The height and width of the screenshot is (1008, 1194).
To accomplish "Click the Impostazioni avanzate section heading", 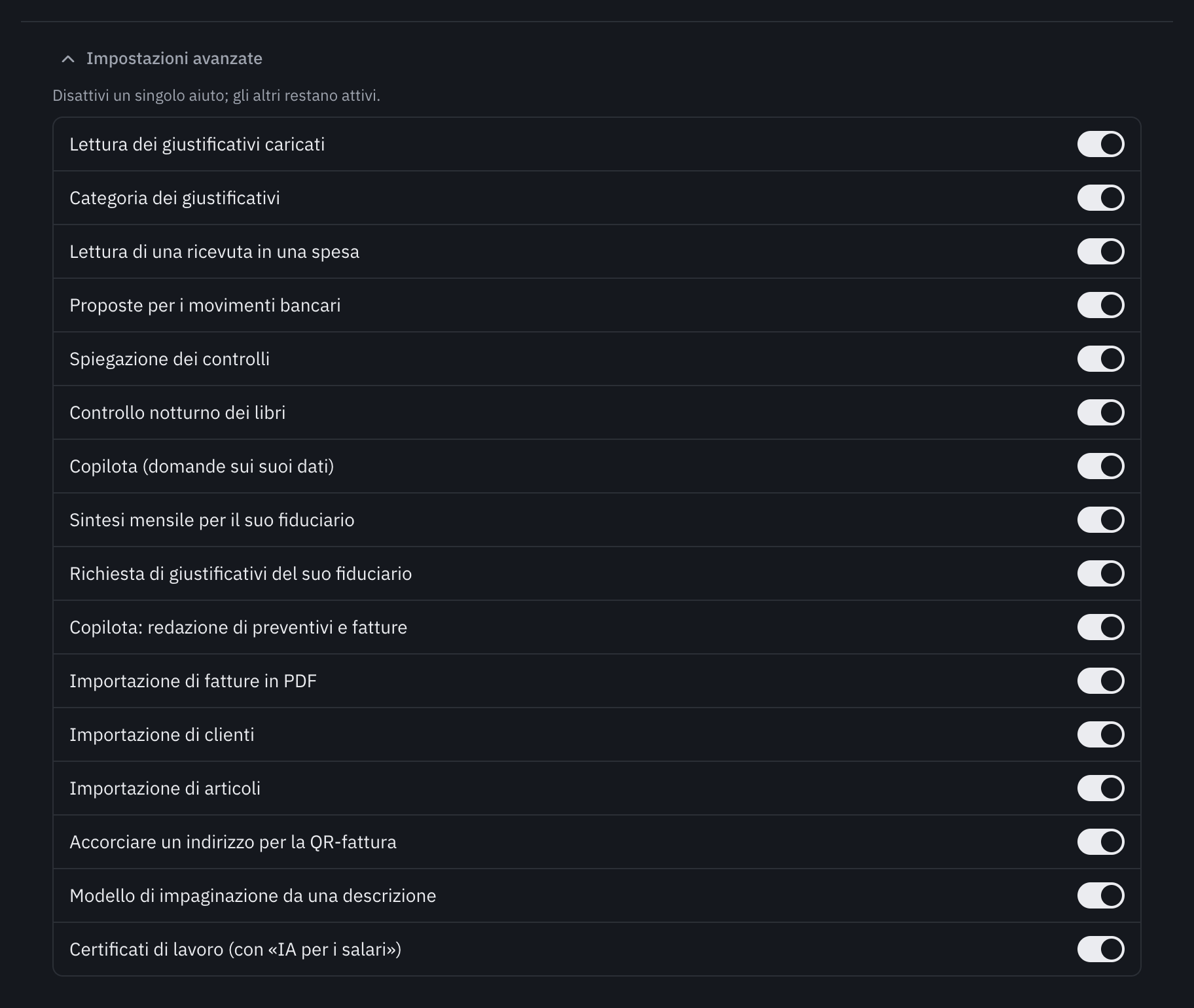I will pos(174,59).
